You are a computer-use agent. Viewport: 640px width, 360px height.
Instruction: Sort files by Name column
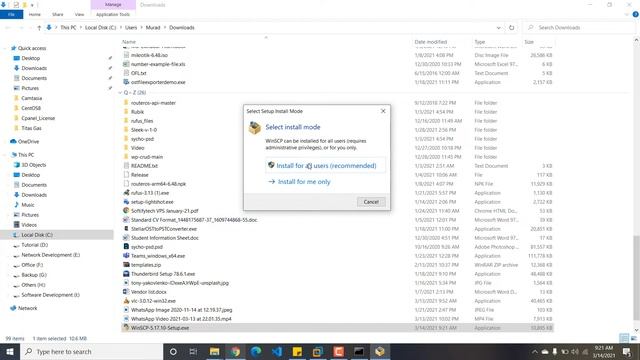click(x=129, y=42)
